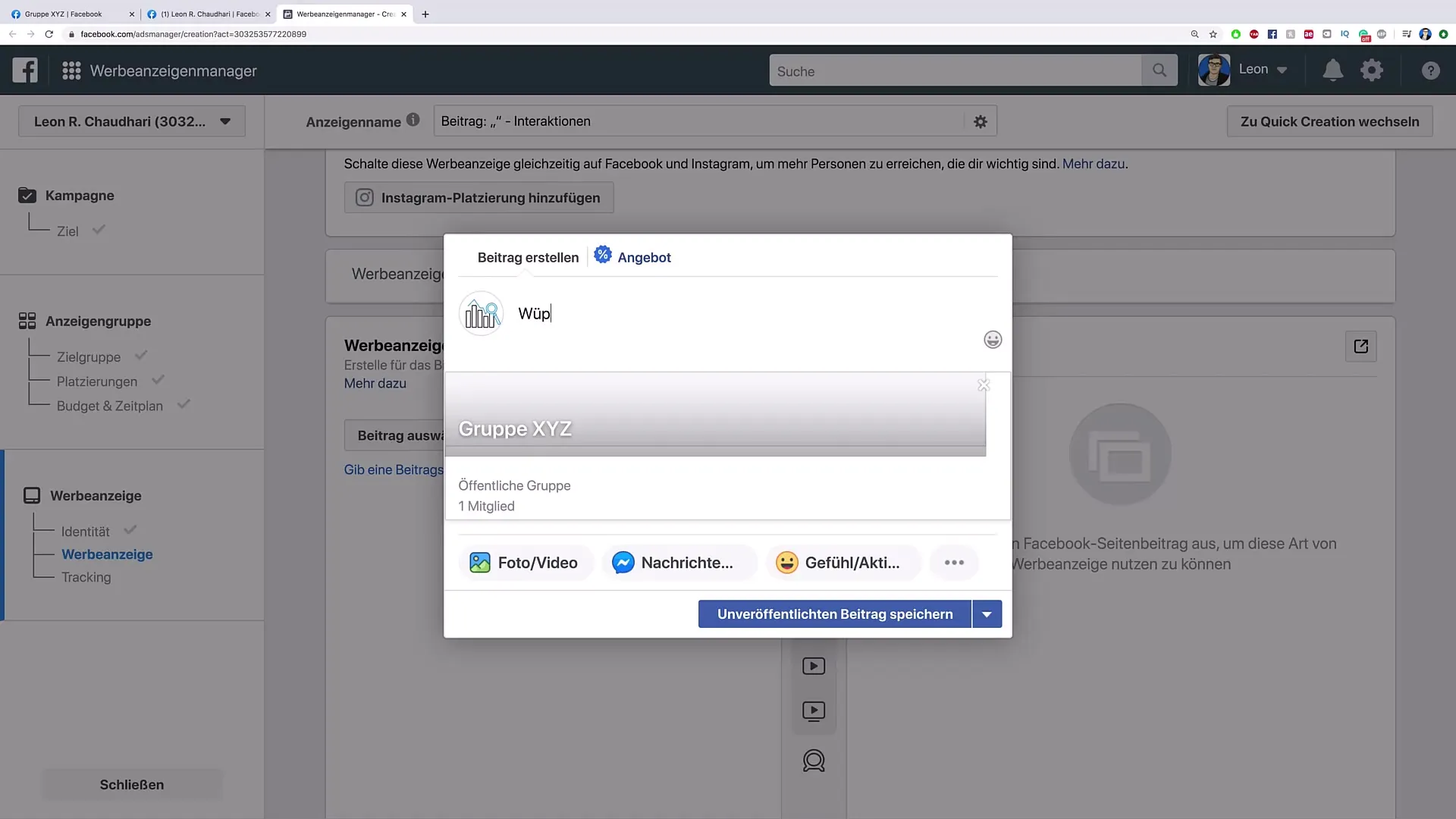The image size is (1456, 819).
Task: Go back in browser history
Action: (x=13, y=34)
